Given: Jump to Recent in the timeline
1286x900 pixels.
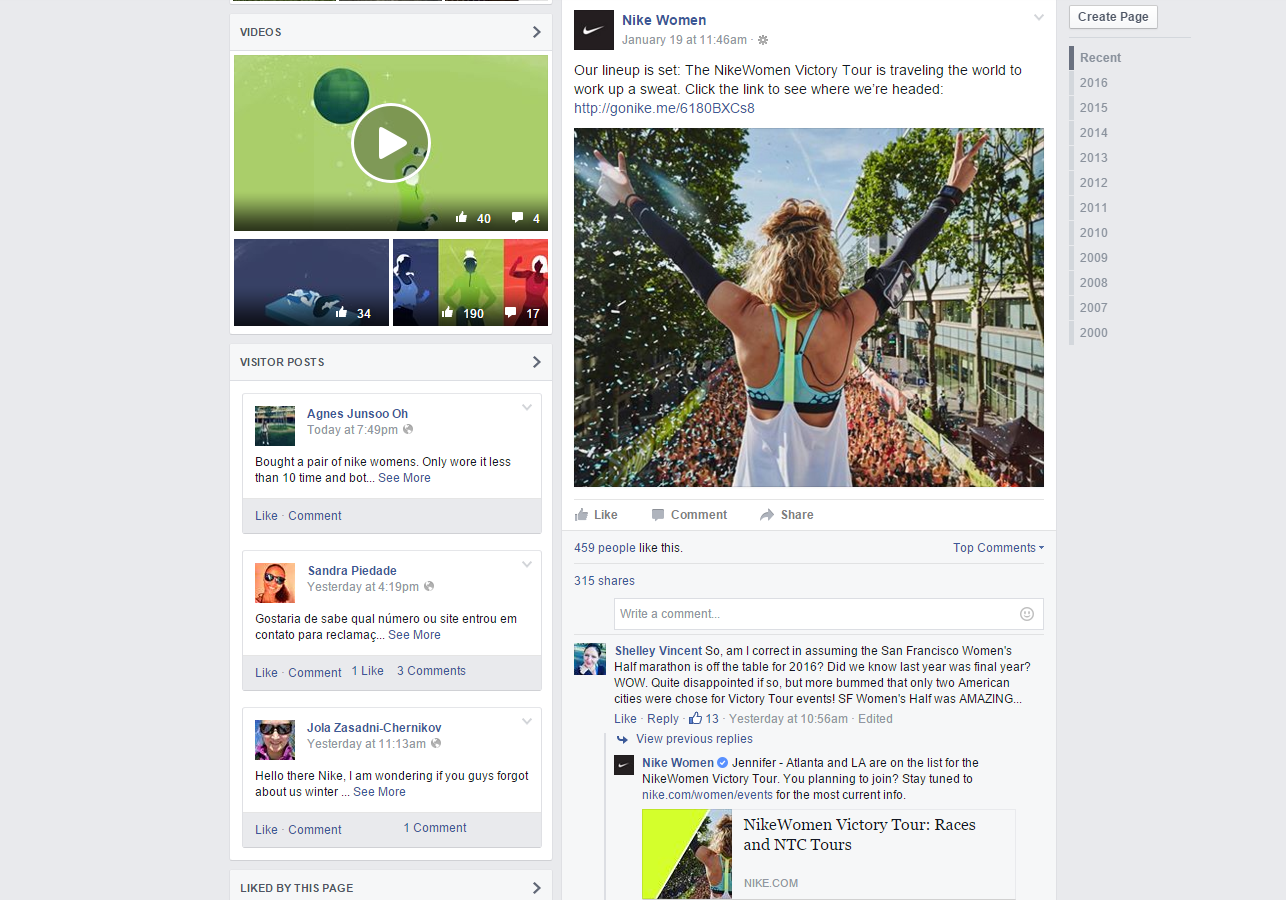Looking at the screenshot, I should [1100, 58].
